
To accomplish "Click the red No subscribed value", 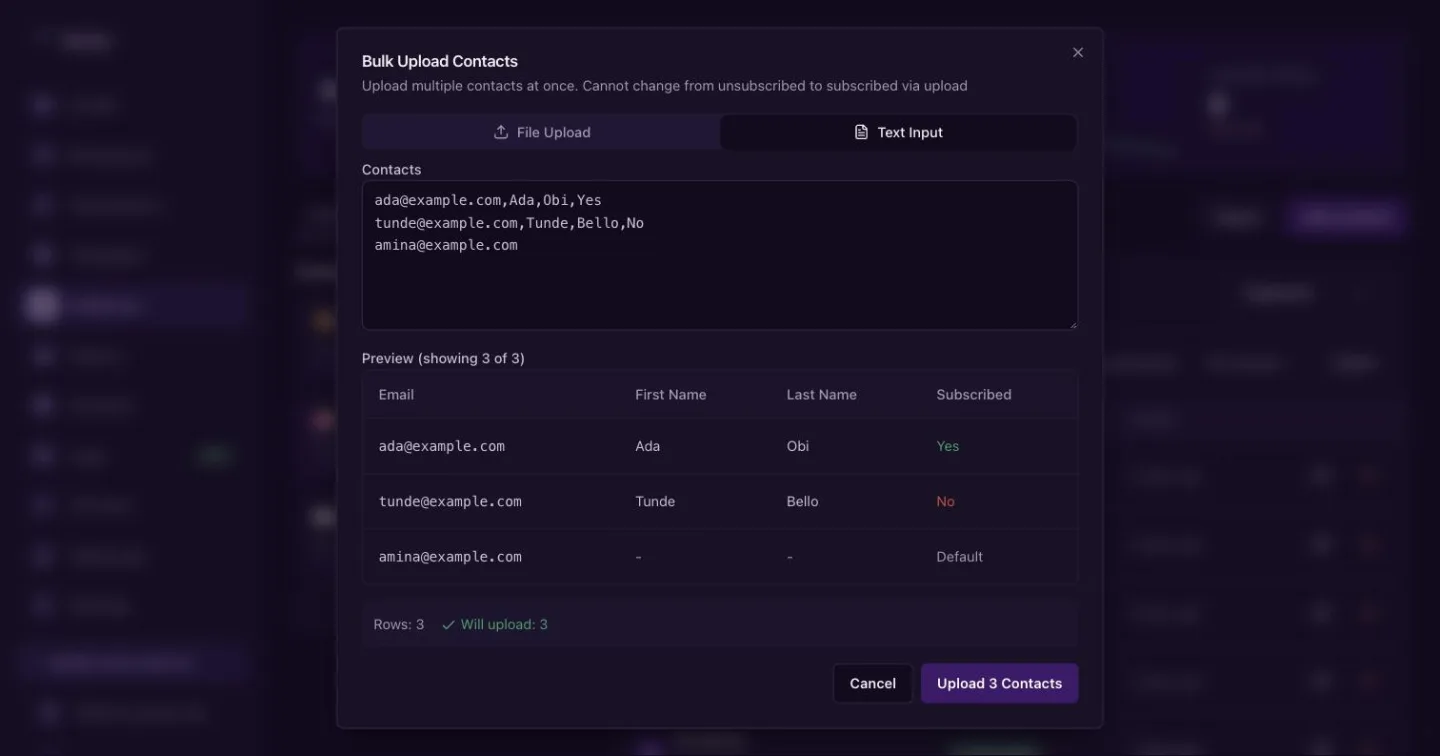I will click(x=945, y=501).
